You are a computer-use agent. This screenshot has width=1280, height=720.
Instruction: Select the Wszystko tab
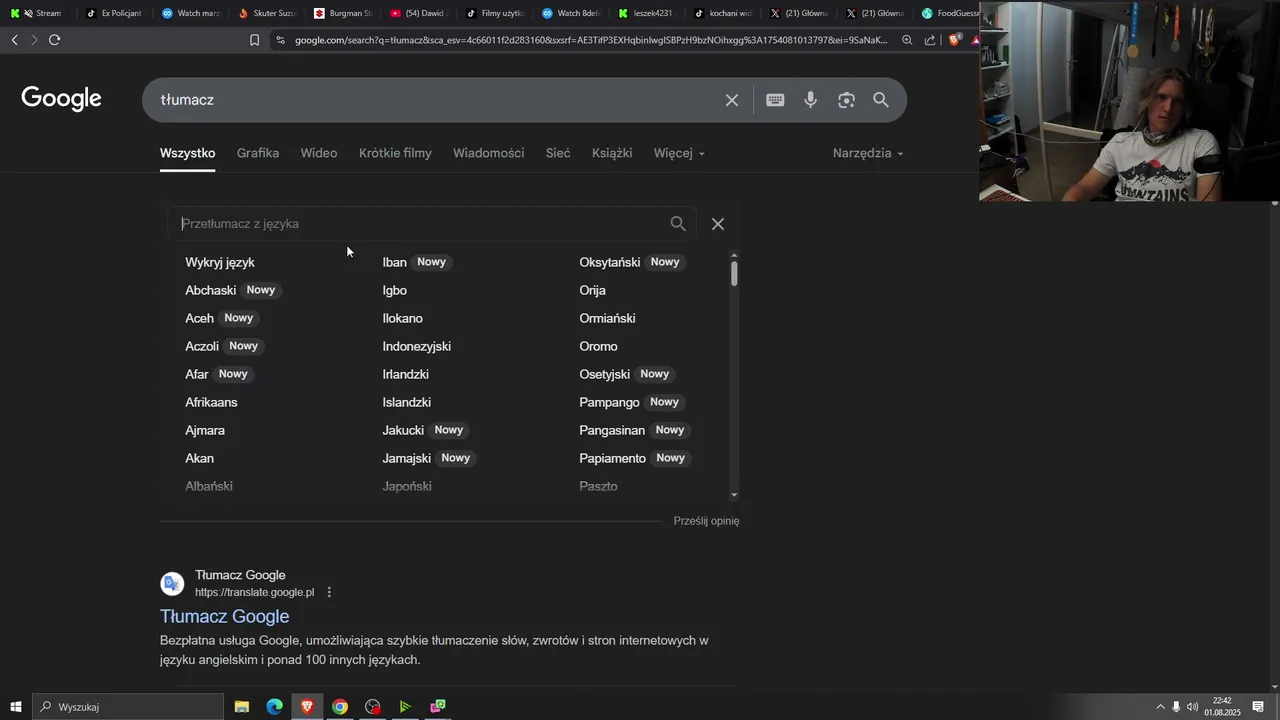tap(188, 153)
